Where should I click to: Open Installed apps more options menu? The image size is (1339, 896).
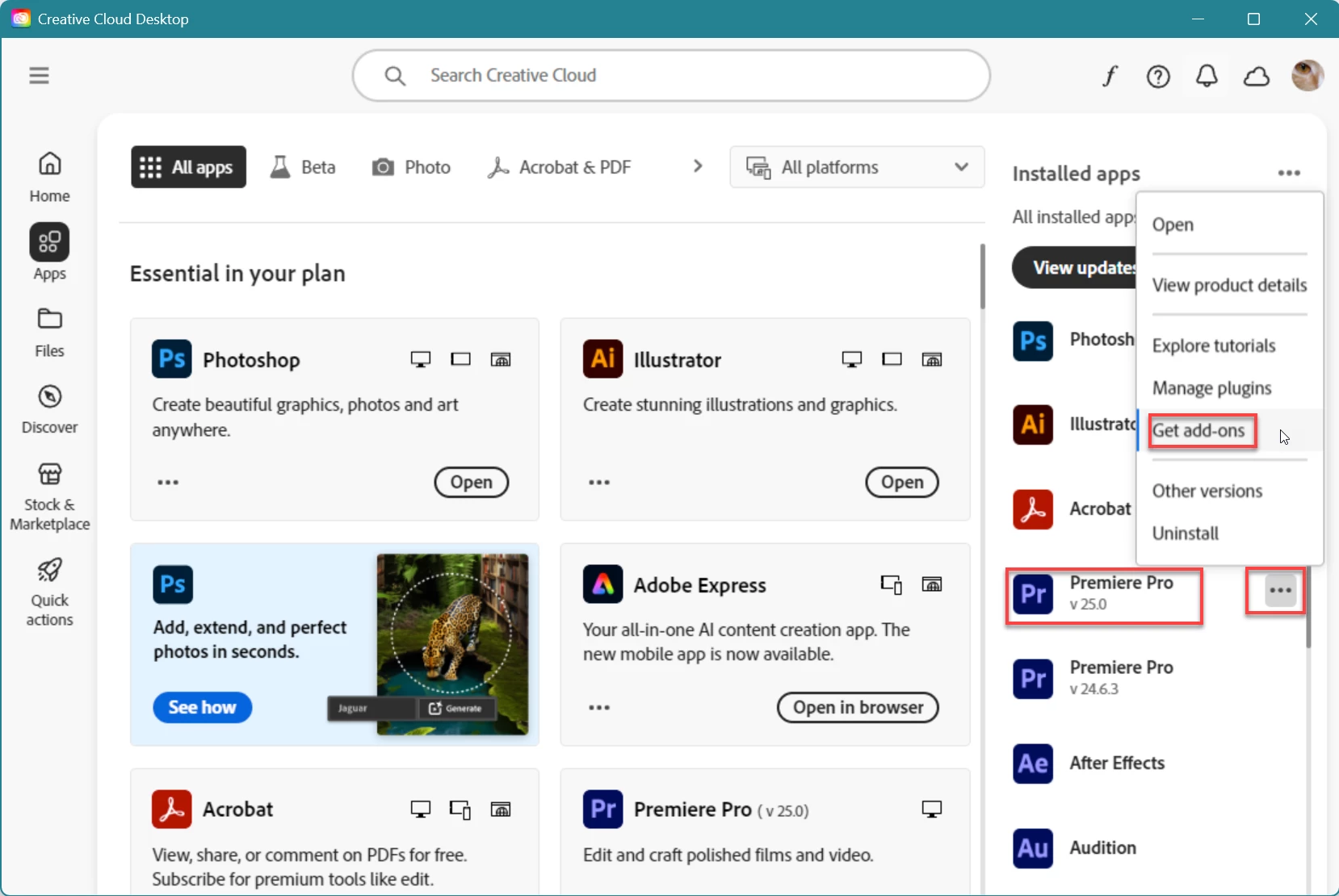1289,173
